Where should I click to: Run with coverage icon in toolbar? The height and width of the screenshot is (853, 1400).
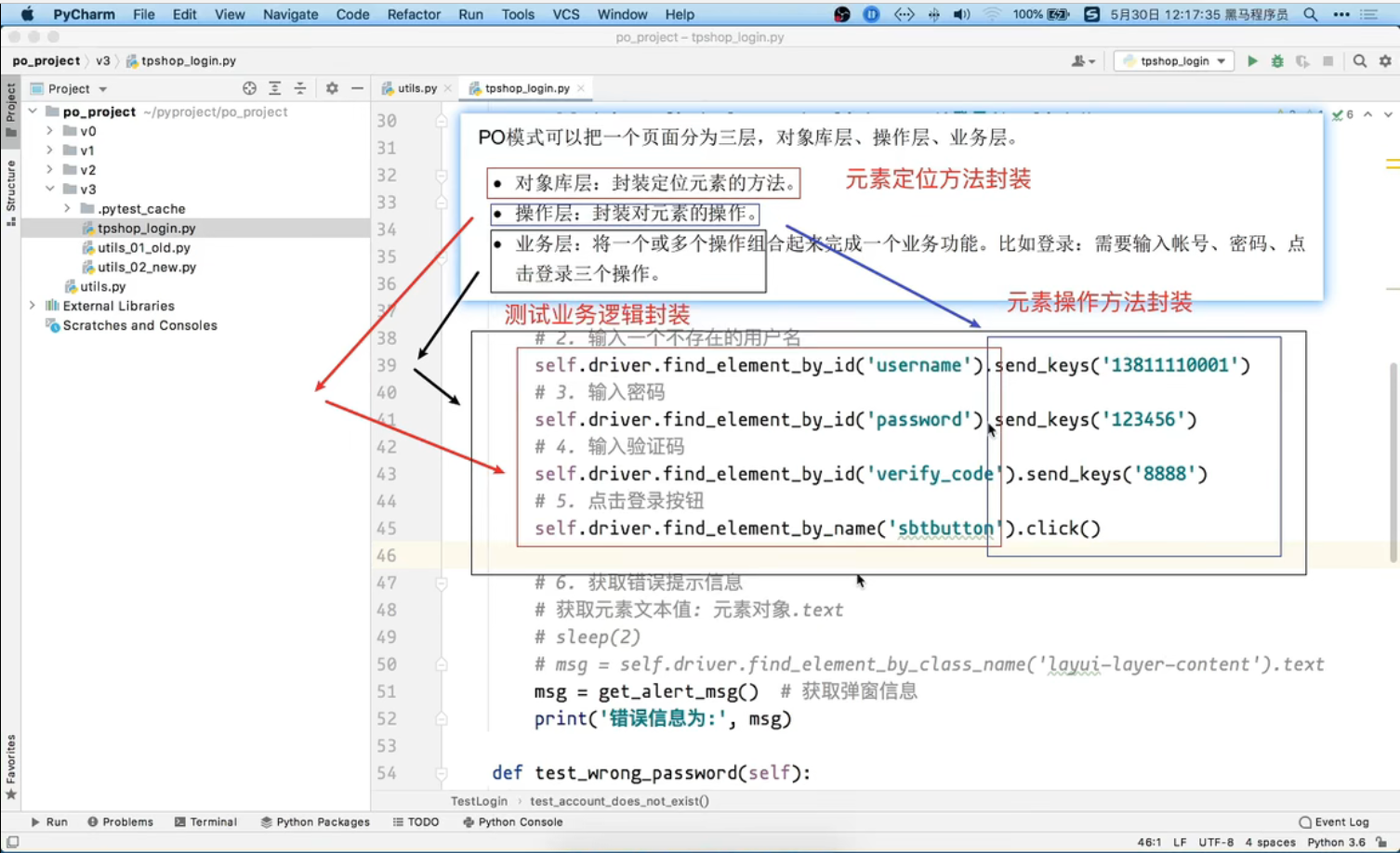coord(1302,61)
